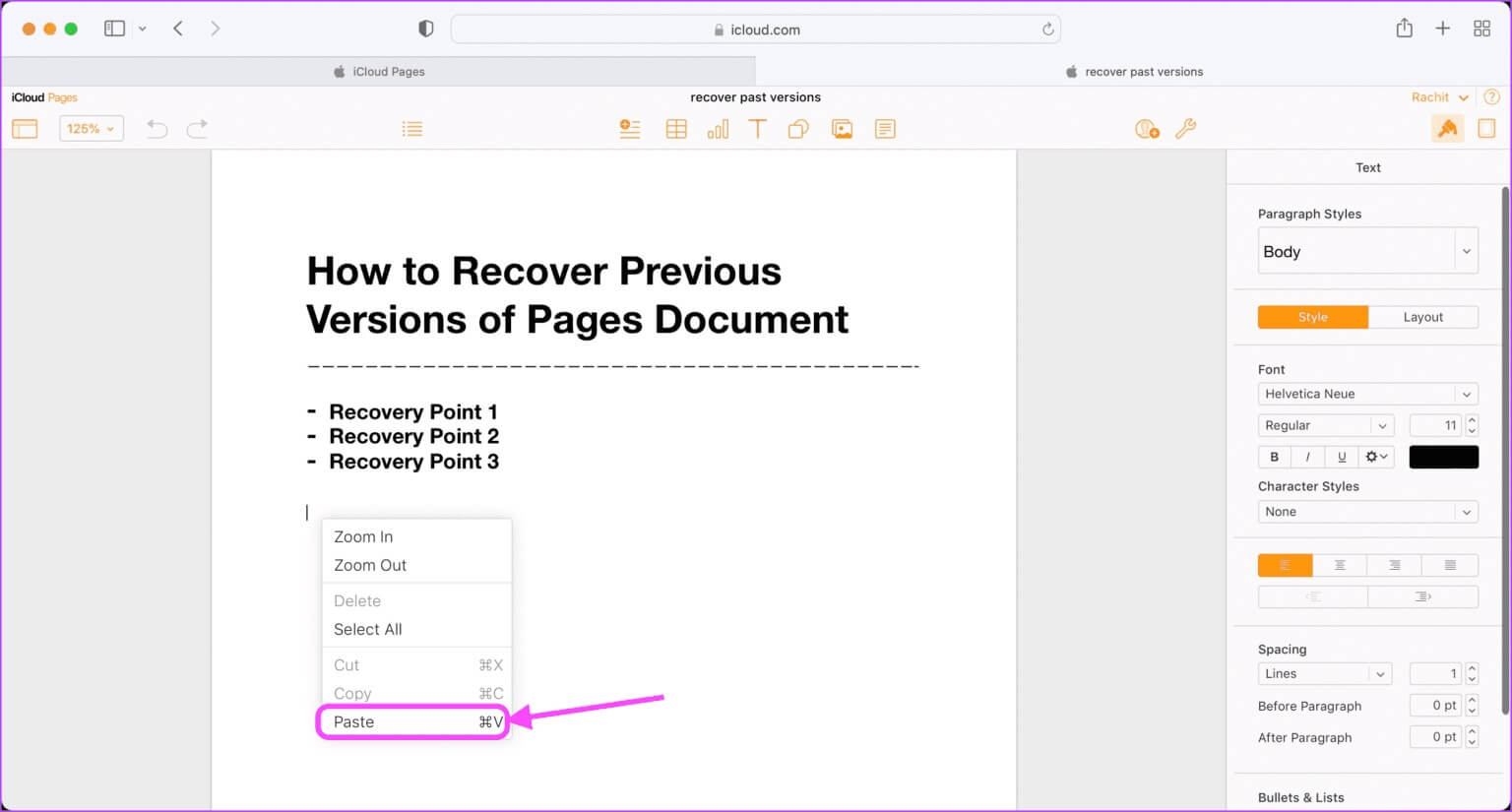This screenshot has width=1512, height=812.
Task: Insert a chart from the toolbar
Action: (x=718, y=129)
